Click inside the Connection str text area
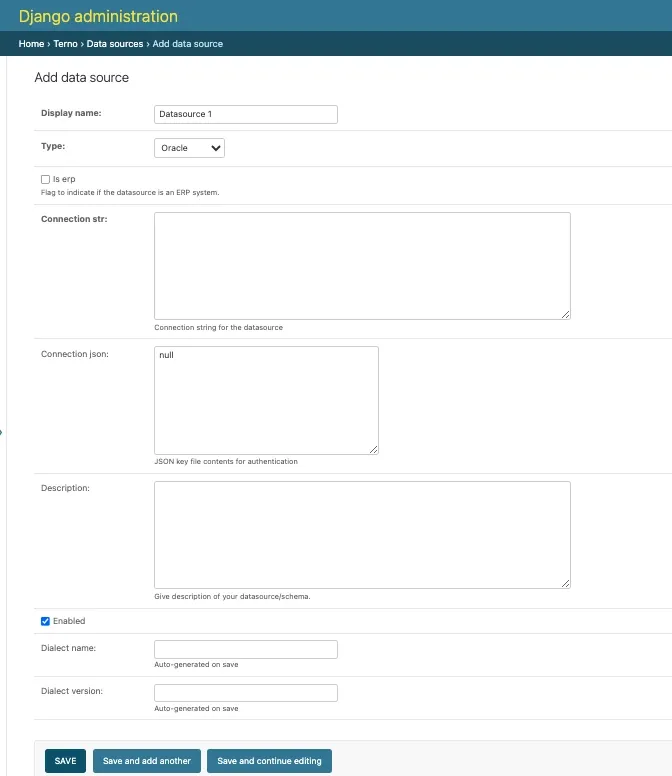Viewport: 672px width, 776px height. [x=362, y=265]
